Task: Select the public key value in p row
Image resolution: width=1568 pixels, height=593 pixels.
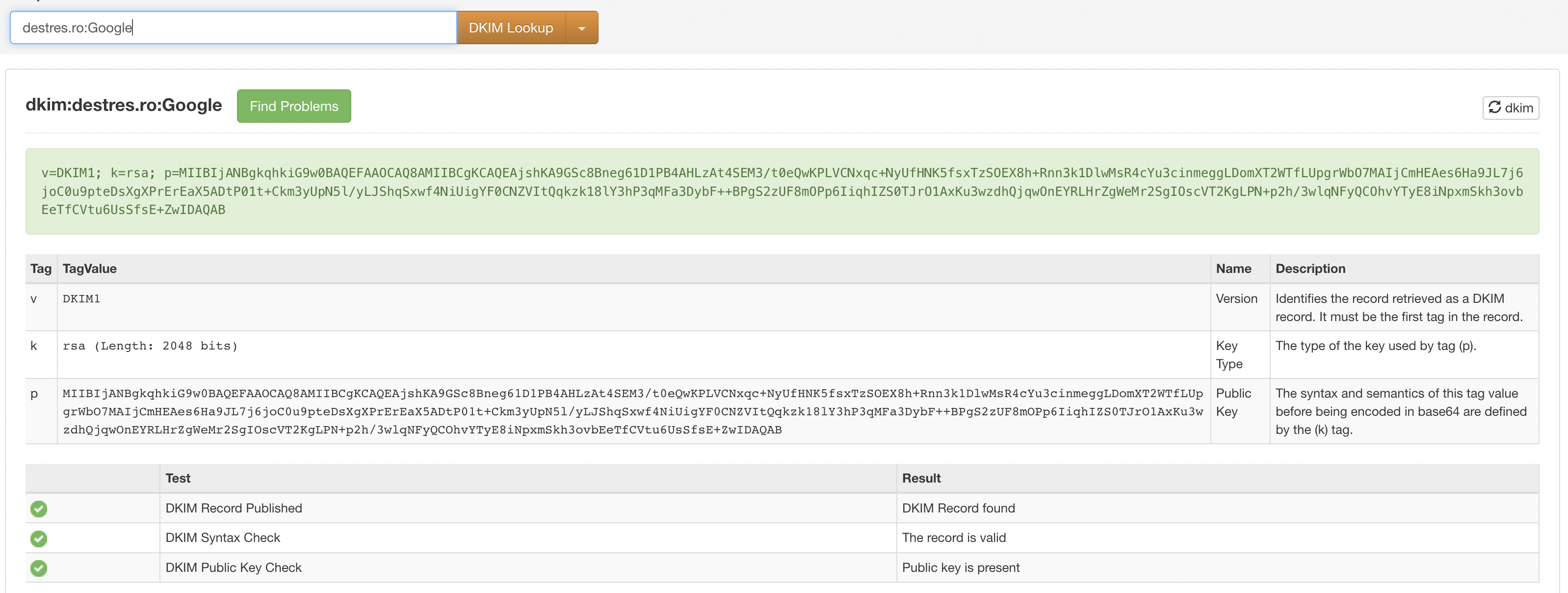Action: pos(633,411)
